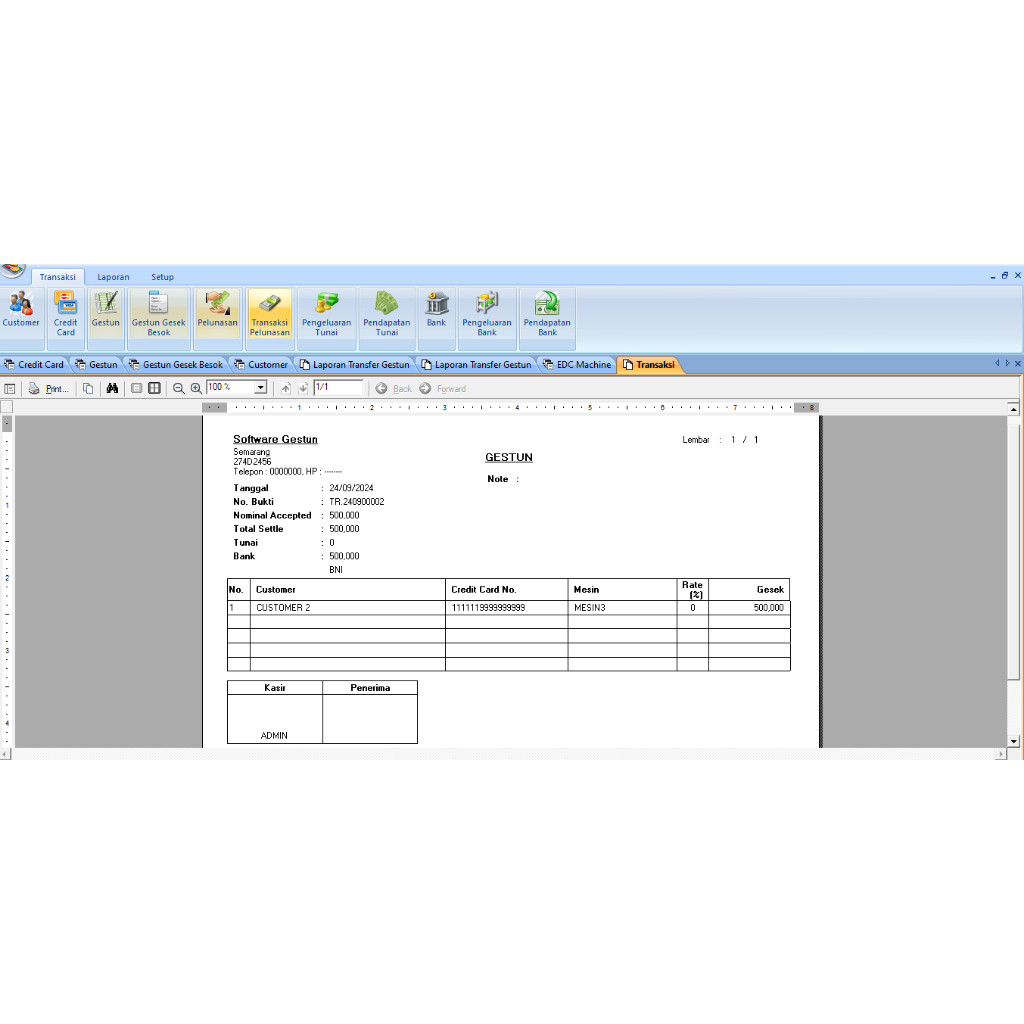Screen dimensions: 1024x1024
Task: Close the active document tab with X
Action: [x=1017, y=363]
